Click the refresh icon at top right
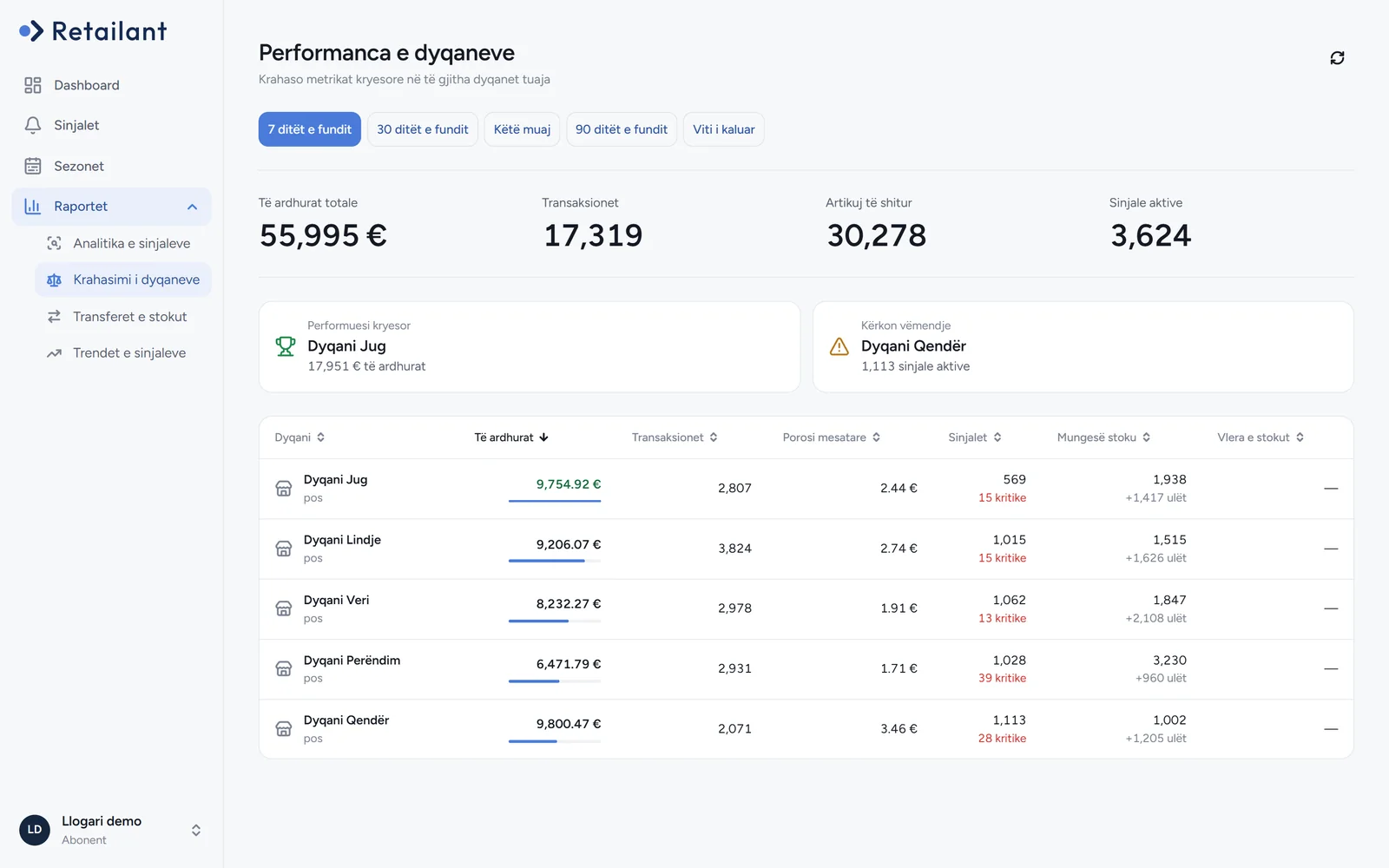The height and width of the screenshot is (868, 1389). coord(1337,58)
